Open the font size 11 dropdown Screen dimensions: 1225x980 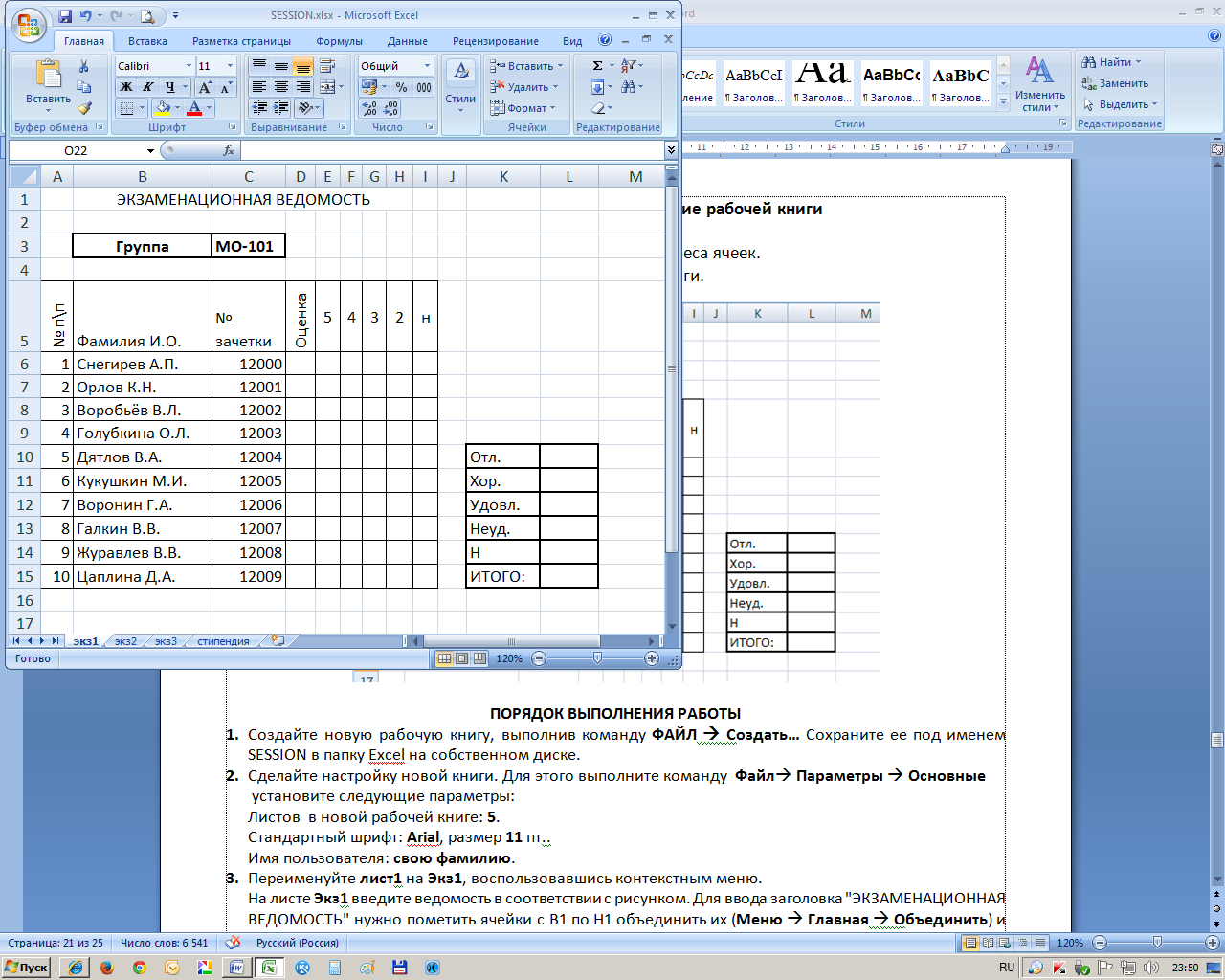(x=231, y=66)
